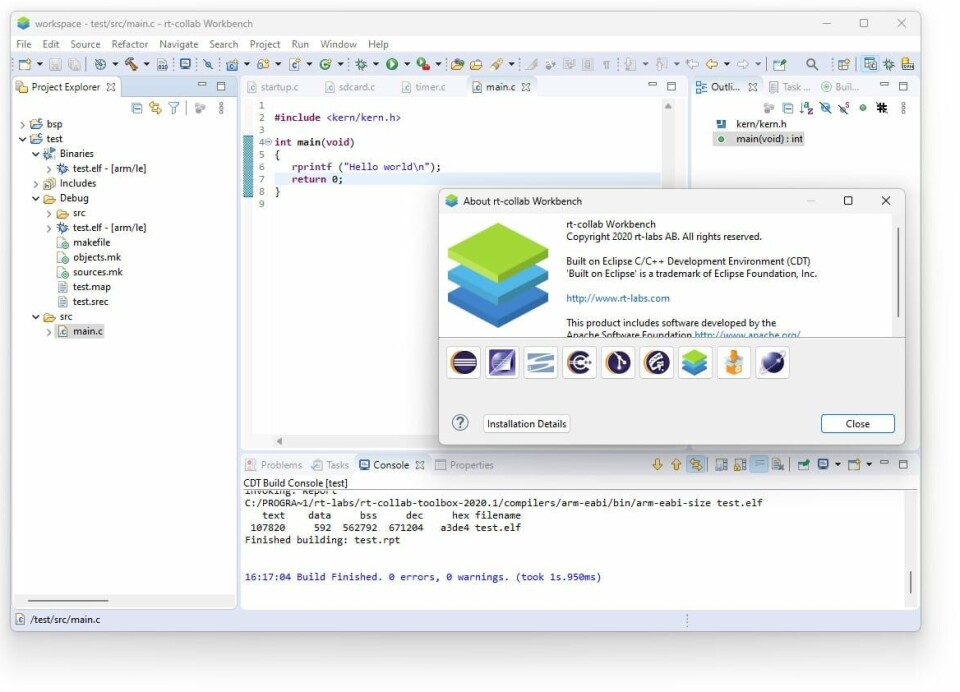This screenshot has height=692, width=960.
Task: Open the help question mark in About dialog
Action: point(460,423)
